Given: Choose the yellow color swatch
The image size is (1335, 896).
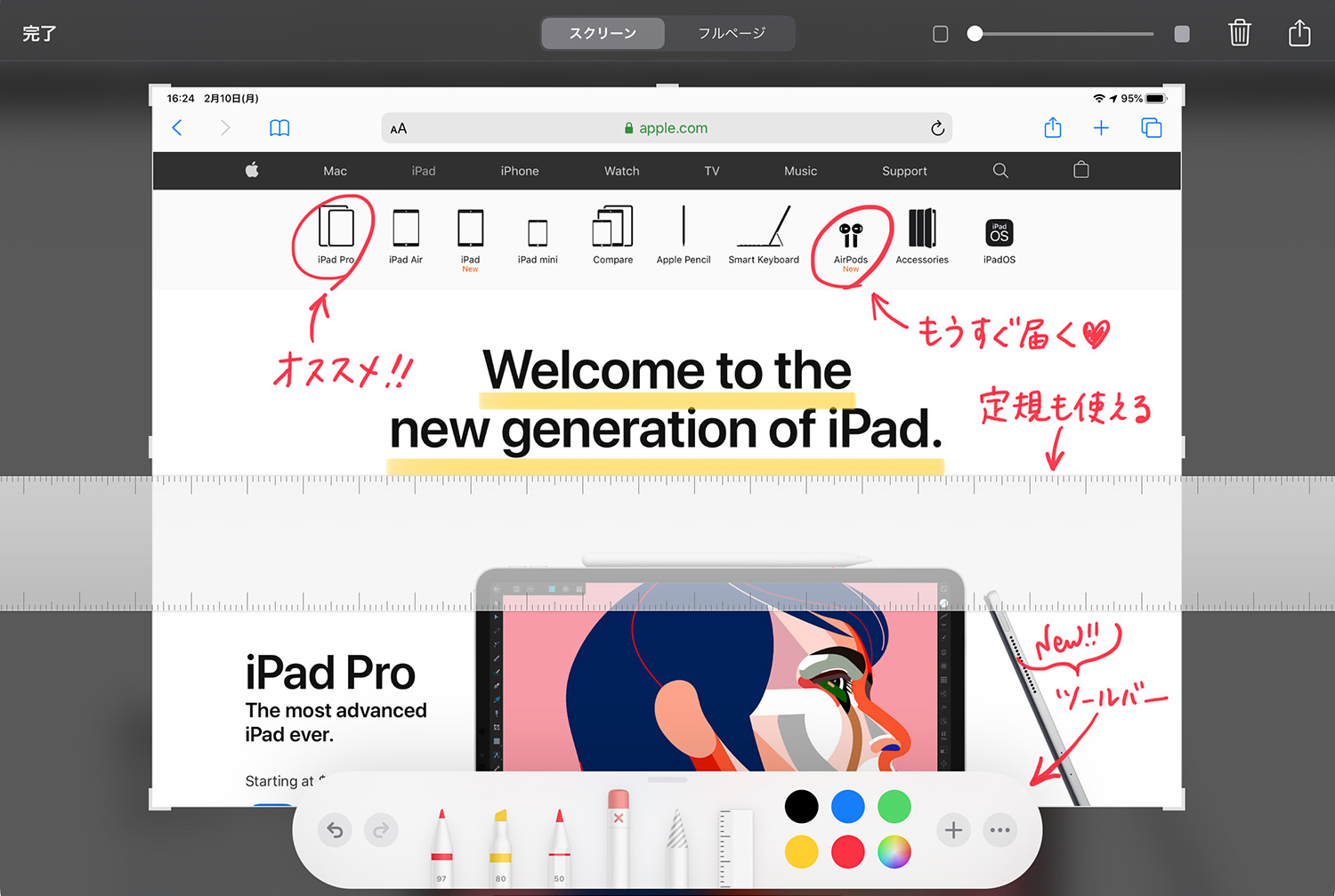Looking at the screenshot, I should (x=801, y=852).
